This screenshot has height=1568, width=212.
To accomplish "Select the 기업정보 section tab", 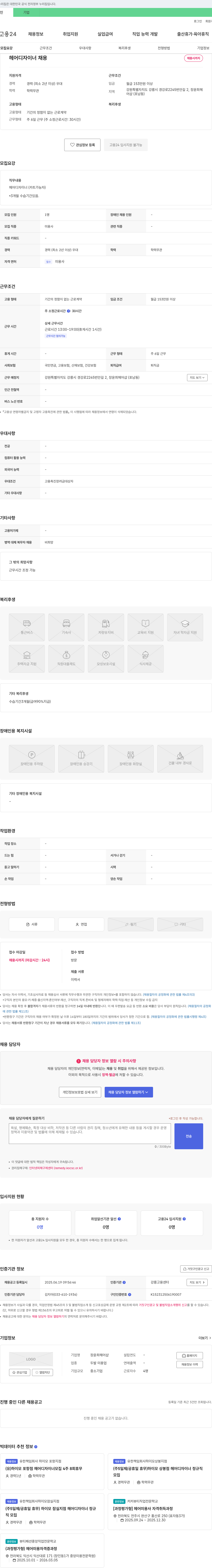I will coord(203,48).
